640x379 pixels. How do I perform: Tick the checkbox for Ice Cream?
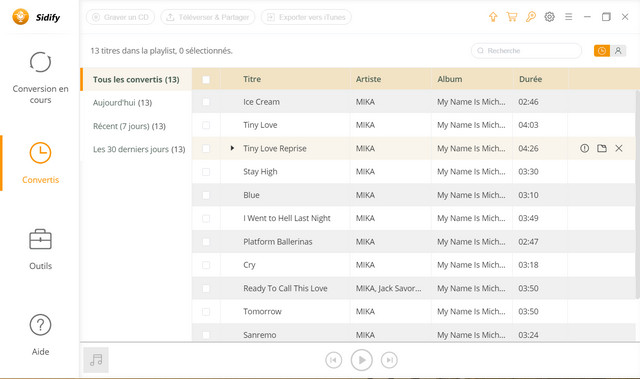pos(206,102)
